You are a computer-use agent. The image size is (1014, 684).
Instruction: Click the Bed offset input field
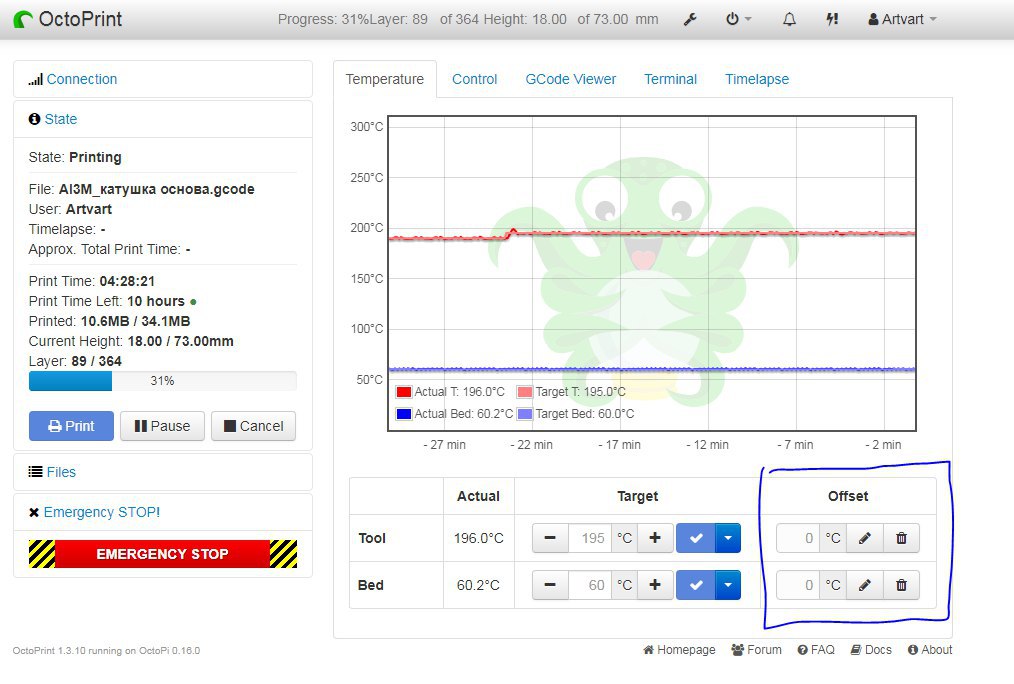point(798,585)
